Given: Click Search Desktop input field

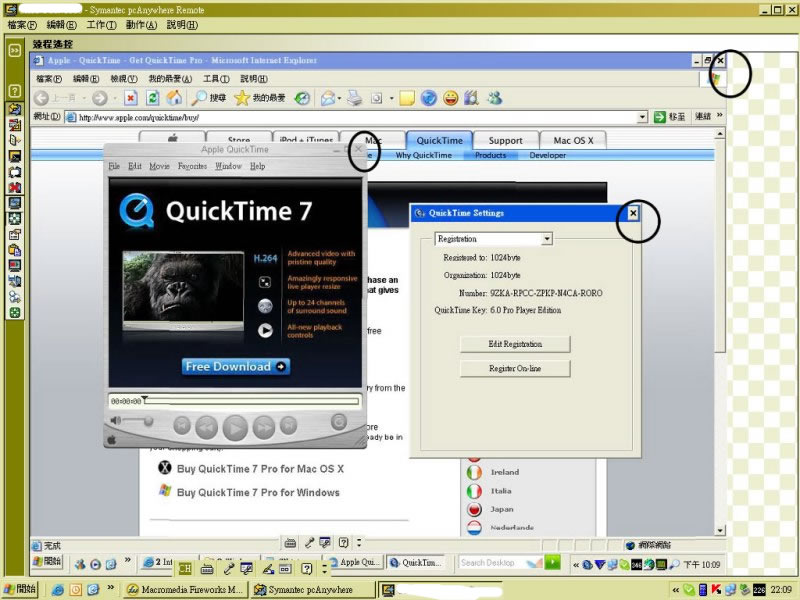Looking at the screenshot, I should [x=493, y=563].
